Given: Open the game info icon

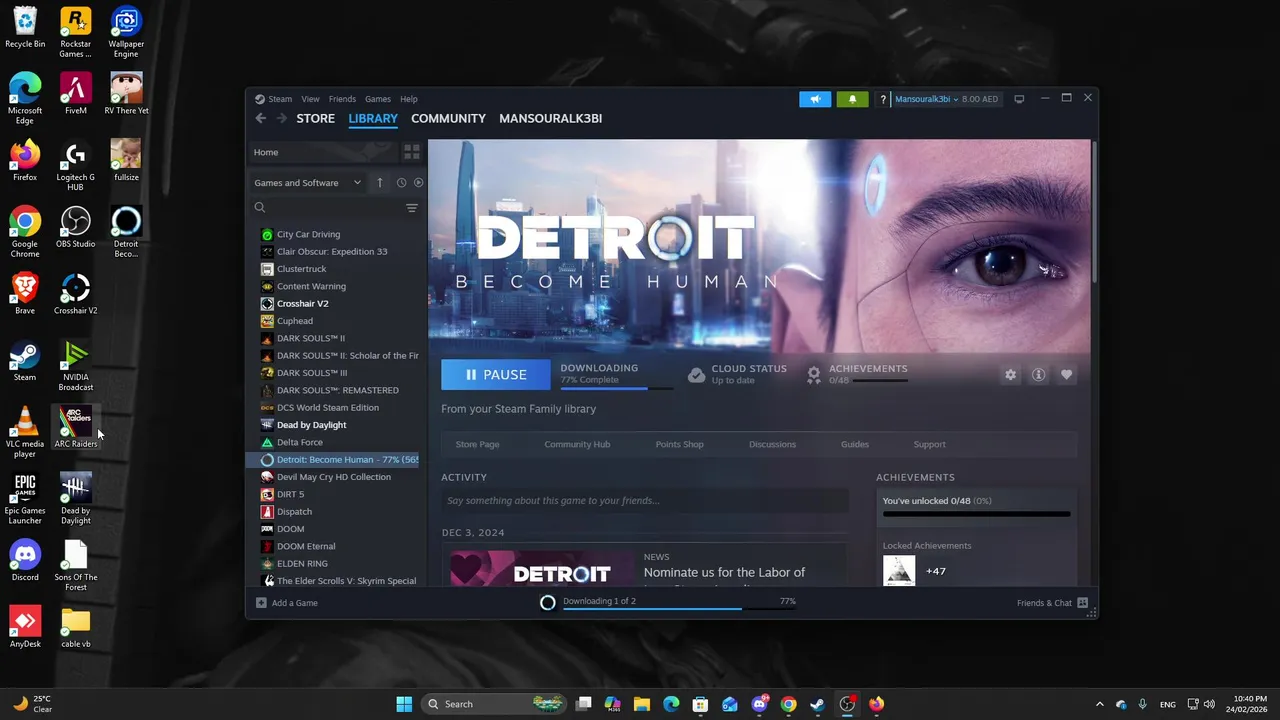Looking at the screenshot, I should [x=1038, y=374].
